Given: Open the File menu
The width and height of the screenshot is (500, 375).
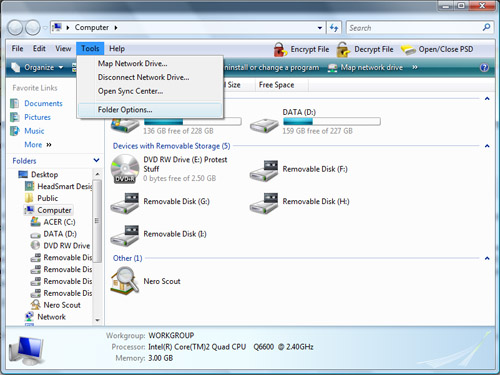Looking at the screenshot, I should click(x=17, y=49).
